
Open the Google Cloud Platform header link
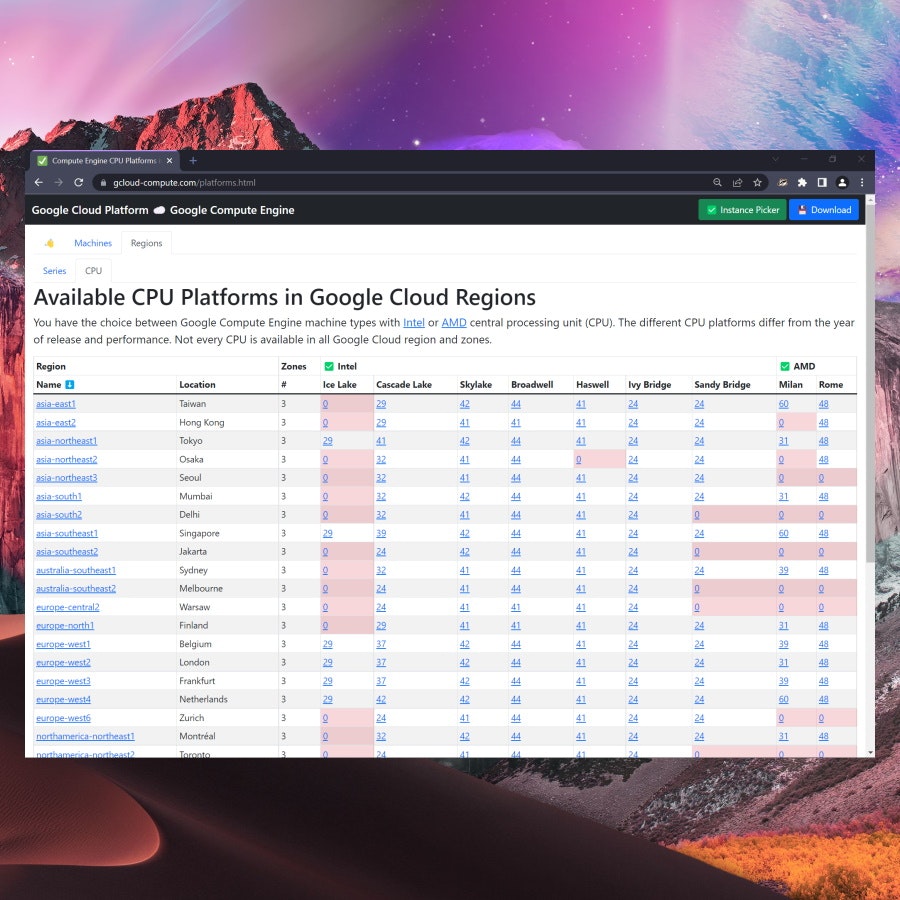(x=90, y=210)
